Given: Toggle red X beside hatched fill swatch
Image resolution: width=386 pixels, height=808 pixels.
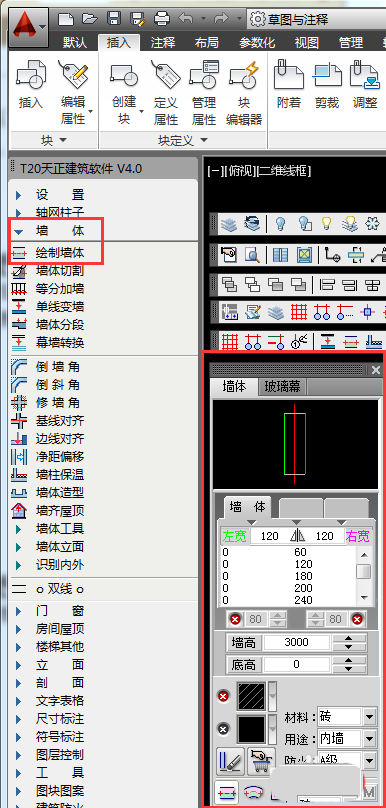Looking at the screenshot, I should click(223, 697).
